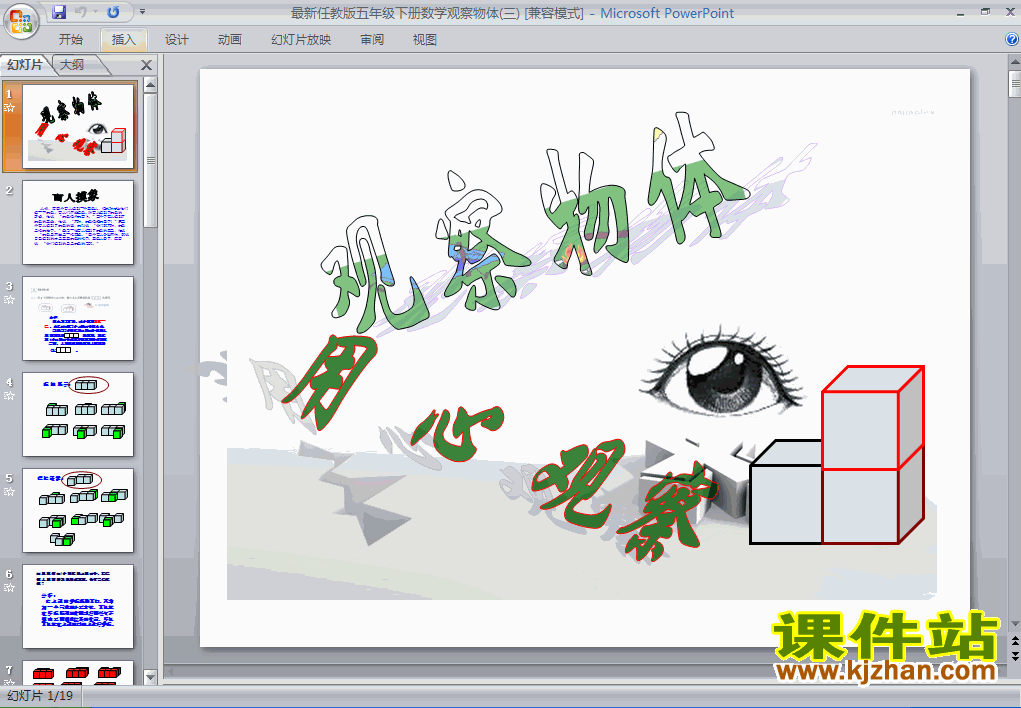Click the animation star icon beside slide 6
The height and width of the screenshot is (708, 1021).
pyautogui.click(x=9, y=588)
